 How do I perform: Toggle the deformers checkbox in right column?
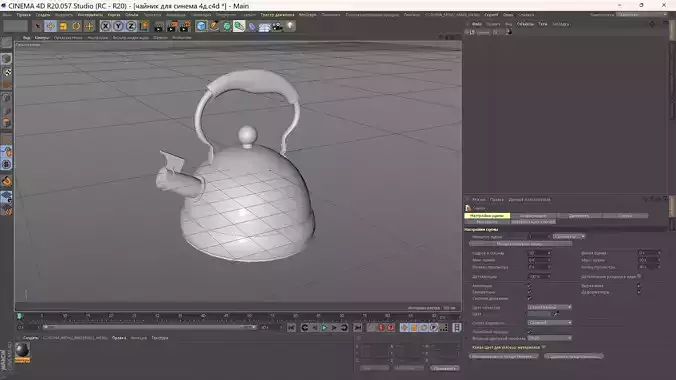coord(639,292)
